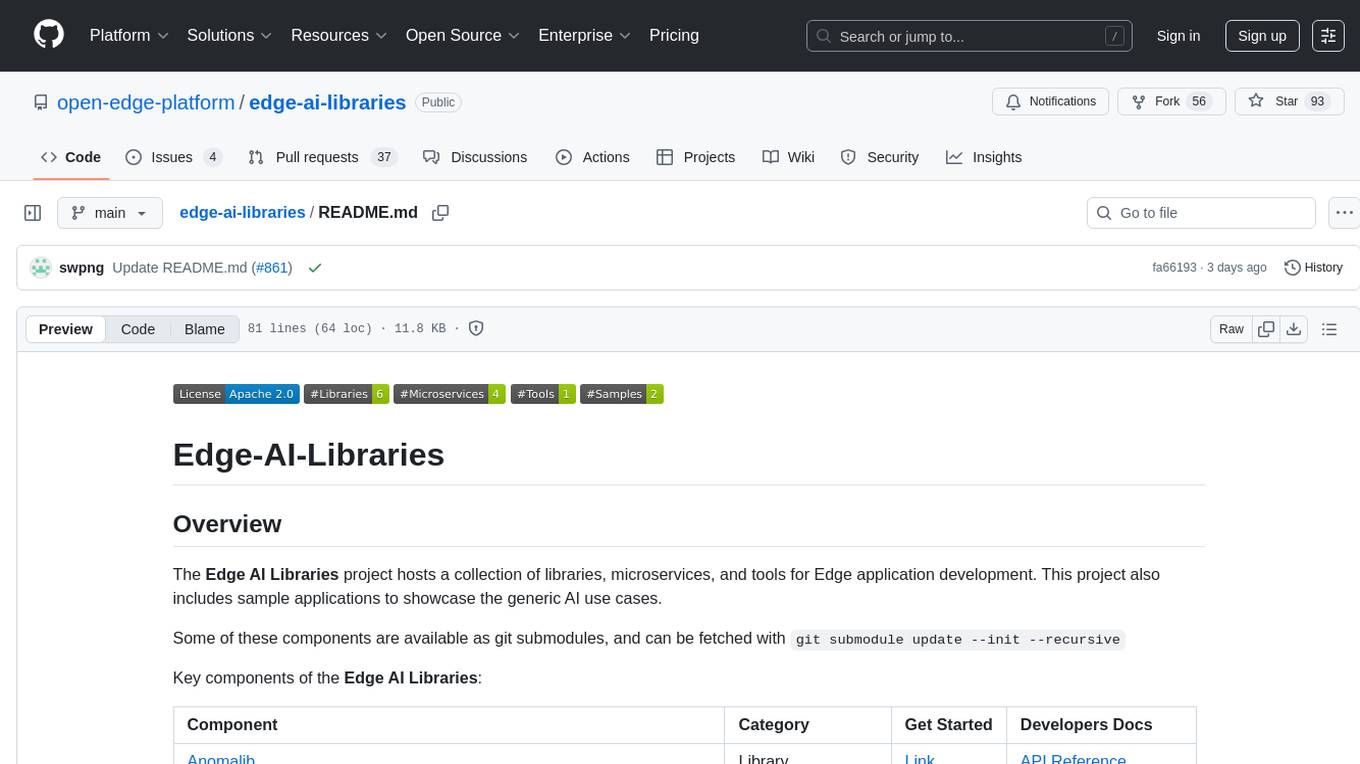The width and height of the screenshot is (1360, 764).
Task: Open the Wiki tab
Action: (x=788, y=157)
